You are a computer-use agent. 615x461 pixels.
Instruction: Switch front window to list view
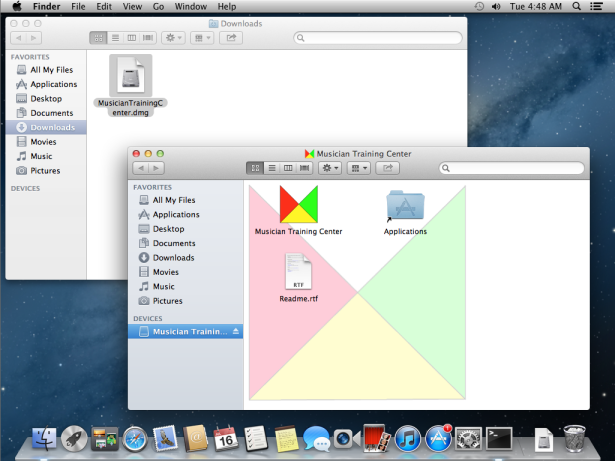coord(271,168)
